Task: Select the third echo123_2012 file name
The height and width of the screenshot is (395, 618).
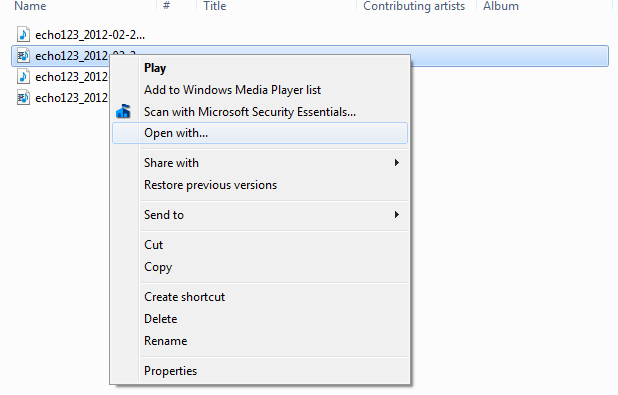Action: [x=71, y=77]
